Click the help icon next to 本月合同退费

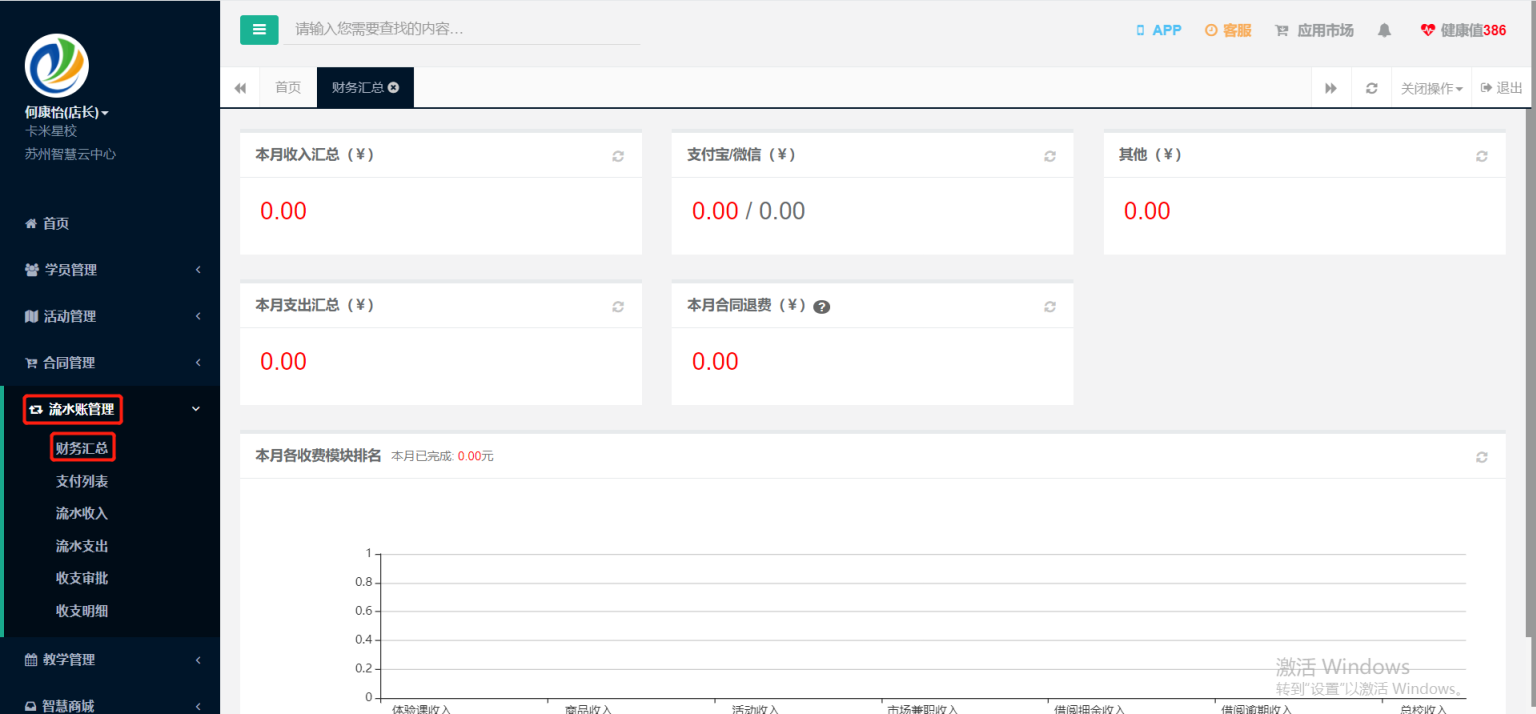[822, 307]
